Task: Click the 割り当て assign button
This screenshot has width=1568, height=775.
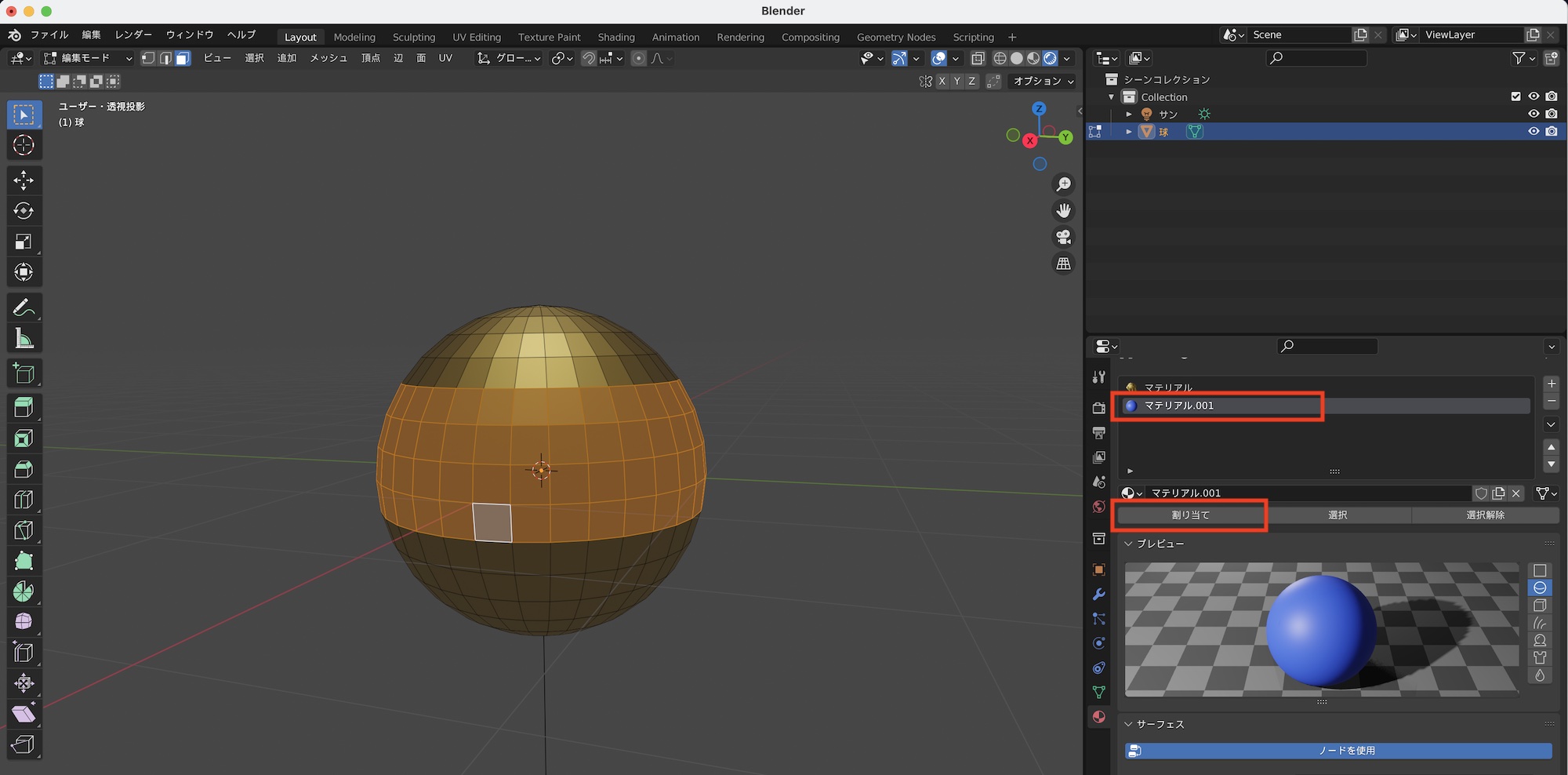Action: point(1190,515)
